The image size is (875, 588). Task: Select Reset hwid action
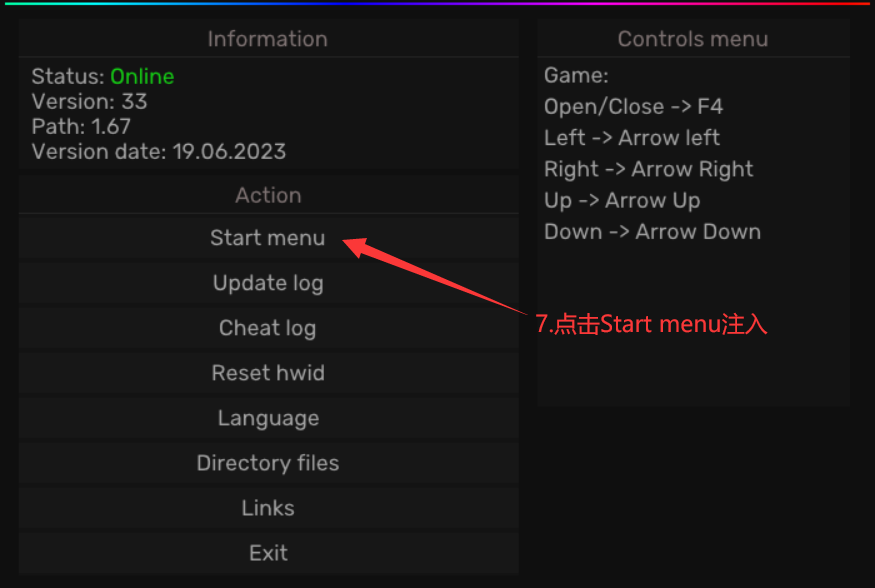coord(267,373)
